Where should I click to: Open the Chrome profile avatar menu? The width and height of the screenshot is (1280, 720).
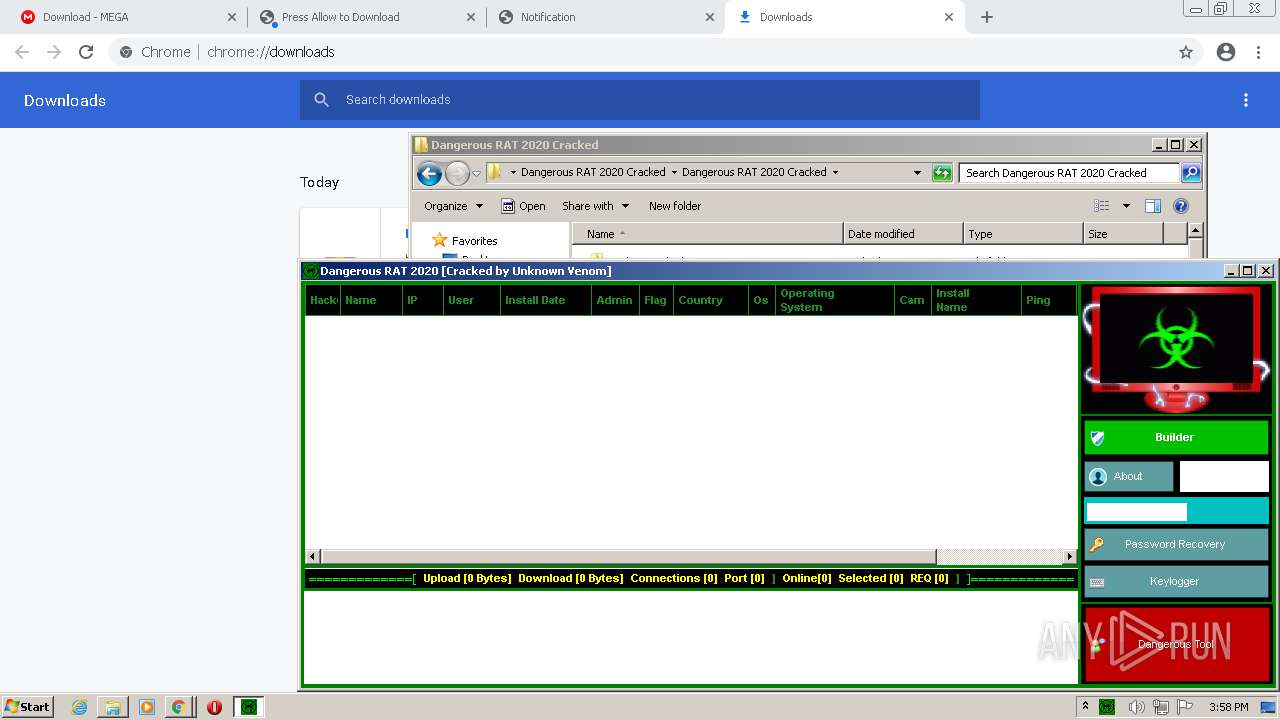(x=1226, y=52)
